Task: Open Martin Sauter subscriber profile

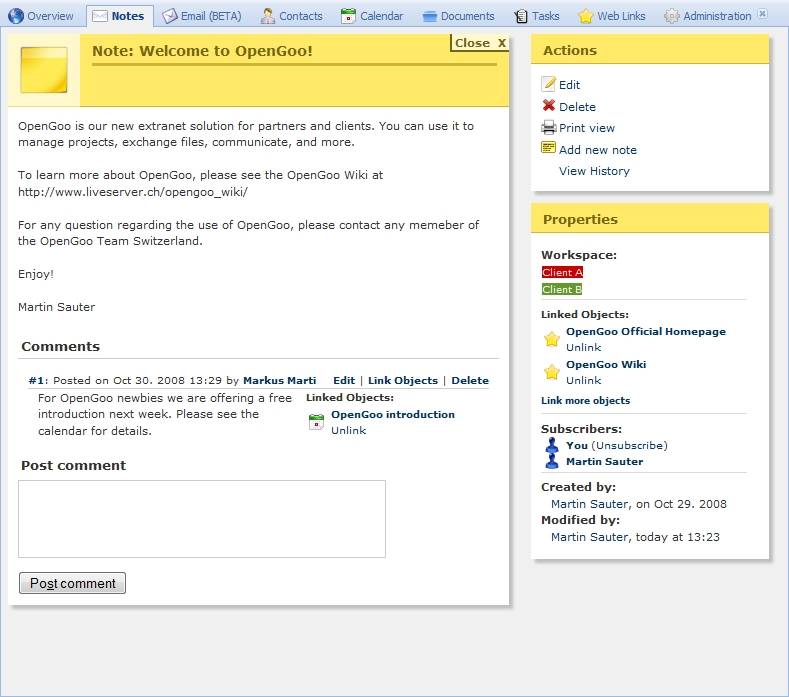Action: coord(604,461)
